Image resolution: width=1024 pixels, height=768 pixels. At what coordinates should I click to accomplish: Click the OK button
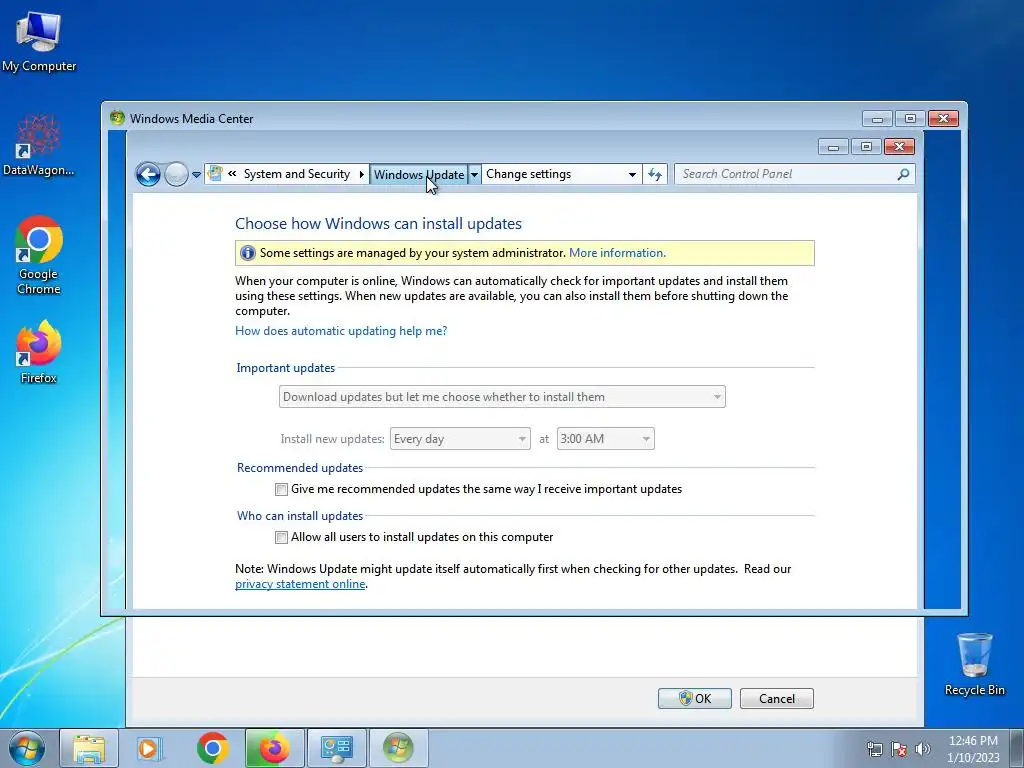694,699
